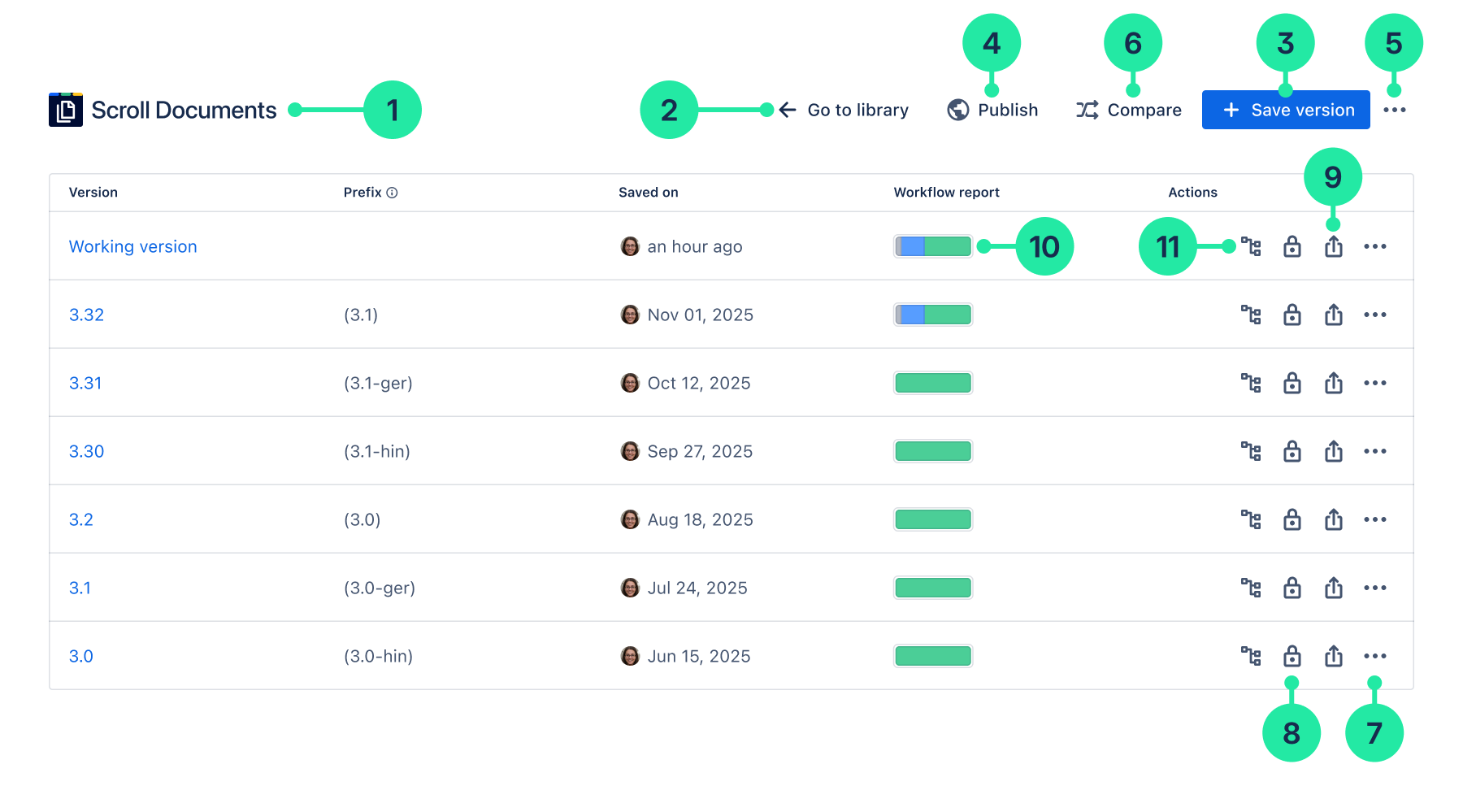Open more actions menu for version 3.0
The width and height of the screenshot is (1463, 812).
pyautogui.click(x=1375, y=656)
